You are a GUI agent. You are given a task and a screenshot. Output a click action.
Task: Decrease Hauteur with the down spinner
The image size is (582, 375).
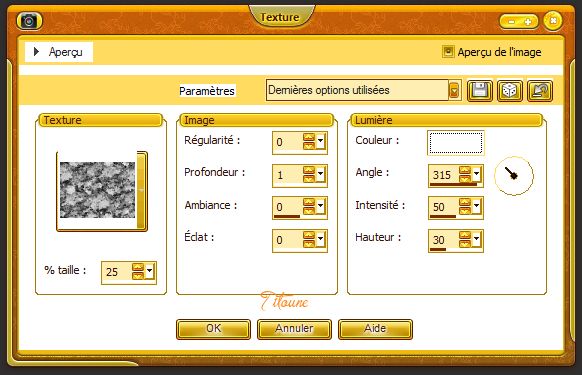click(465, 244)
